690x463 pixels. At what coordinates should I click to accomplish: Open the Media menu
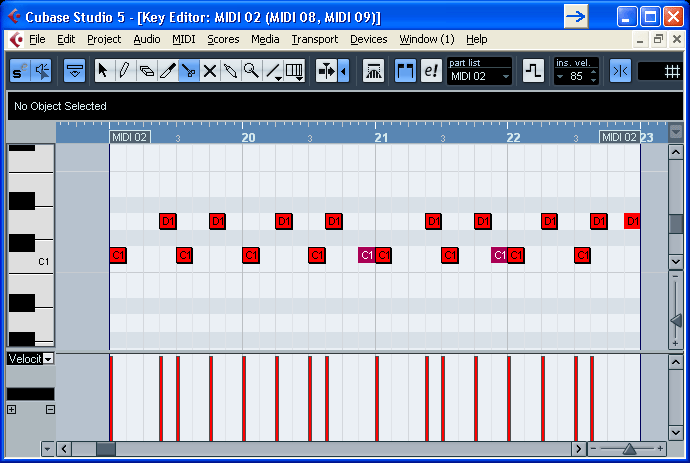pos(265,39)
